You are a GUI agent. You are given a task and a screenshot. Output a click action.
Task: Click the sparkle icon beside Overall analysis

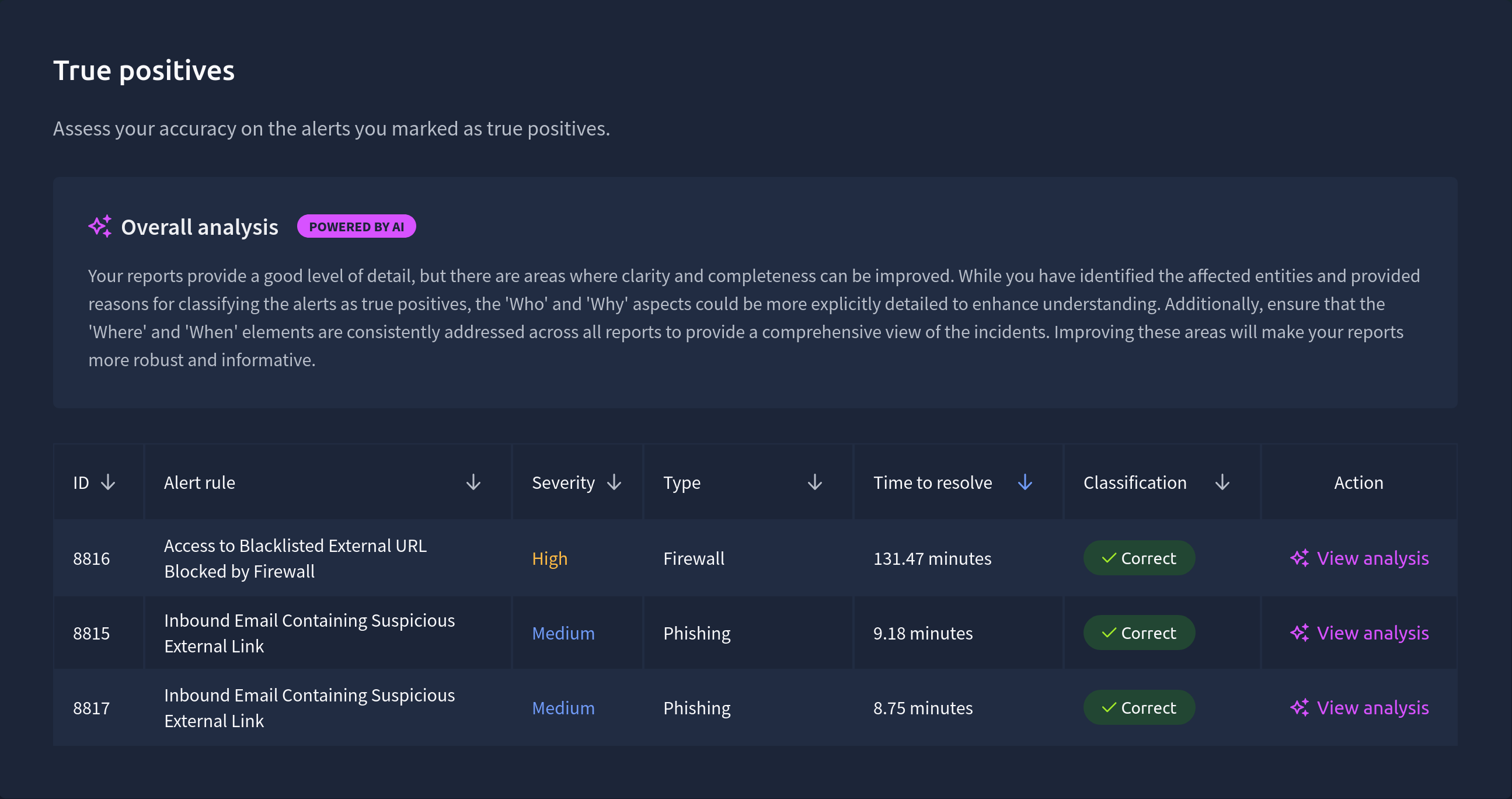click(x=100, y=227)
